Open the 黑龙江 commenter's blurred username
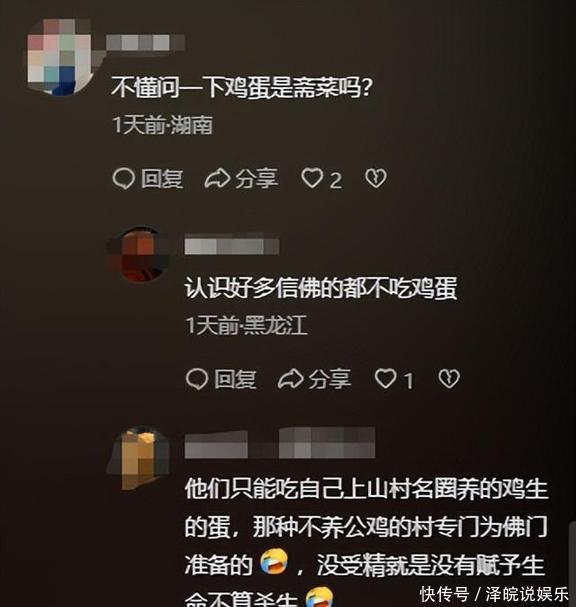This screenshot has width=576, height=607. coord(232,246)
